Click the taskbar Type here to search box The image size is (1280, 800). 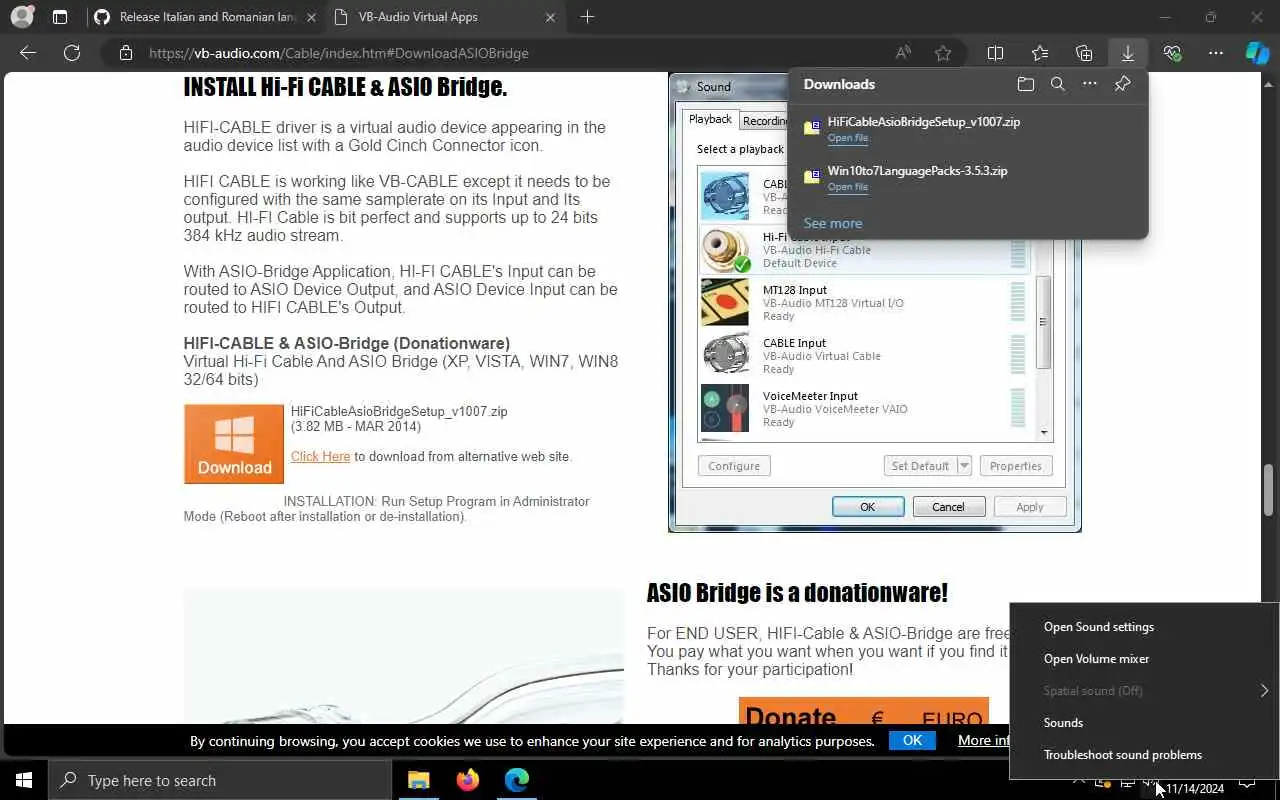(220, 780)
